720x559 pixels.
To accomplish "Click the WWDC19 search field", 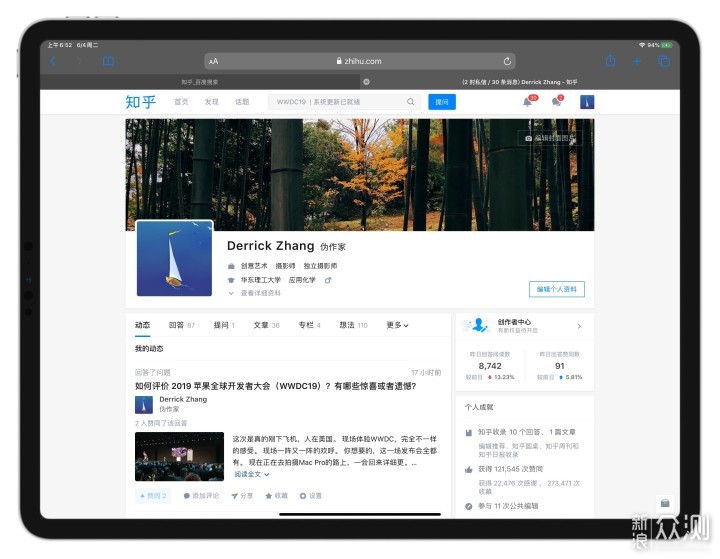I will [x=338, y=102].
